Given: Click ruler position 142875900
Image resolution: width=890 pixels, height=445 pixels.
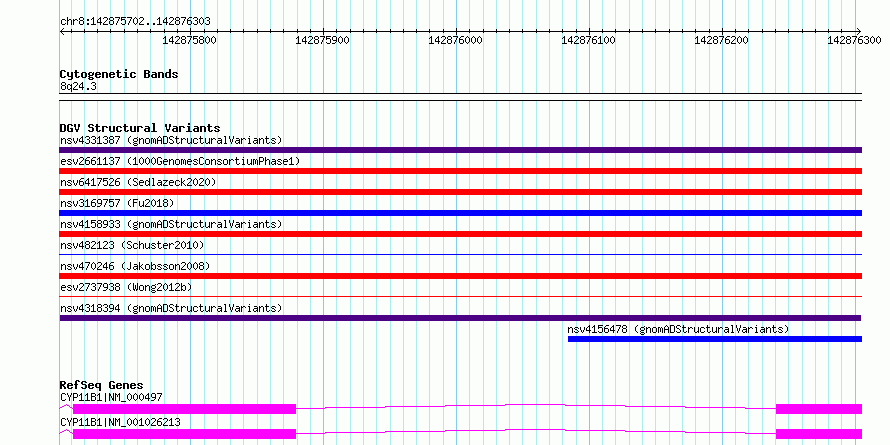Looking at the screenshot, I should click(322, 40).
